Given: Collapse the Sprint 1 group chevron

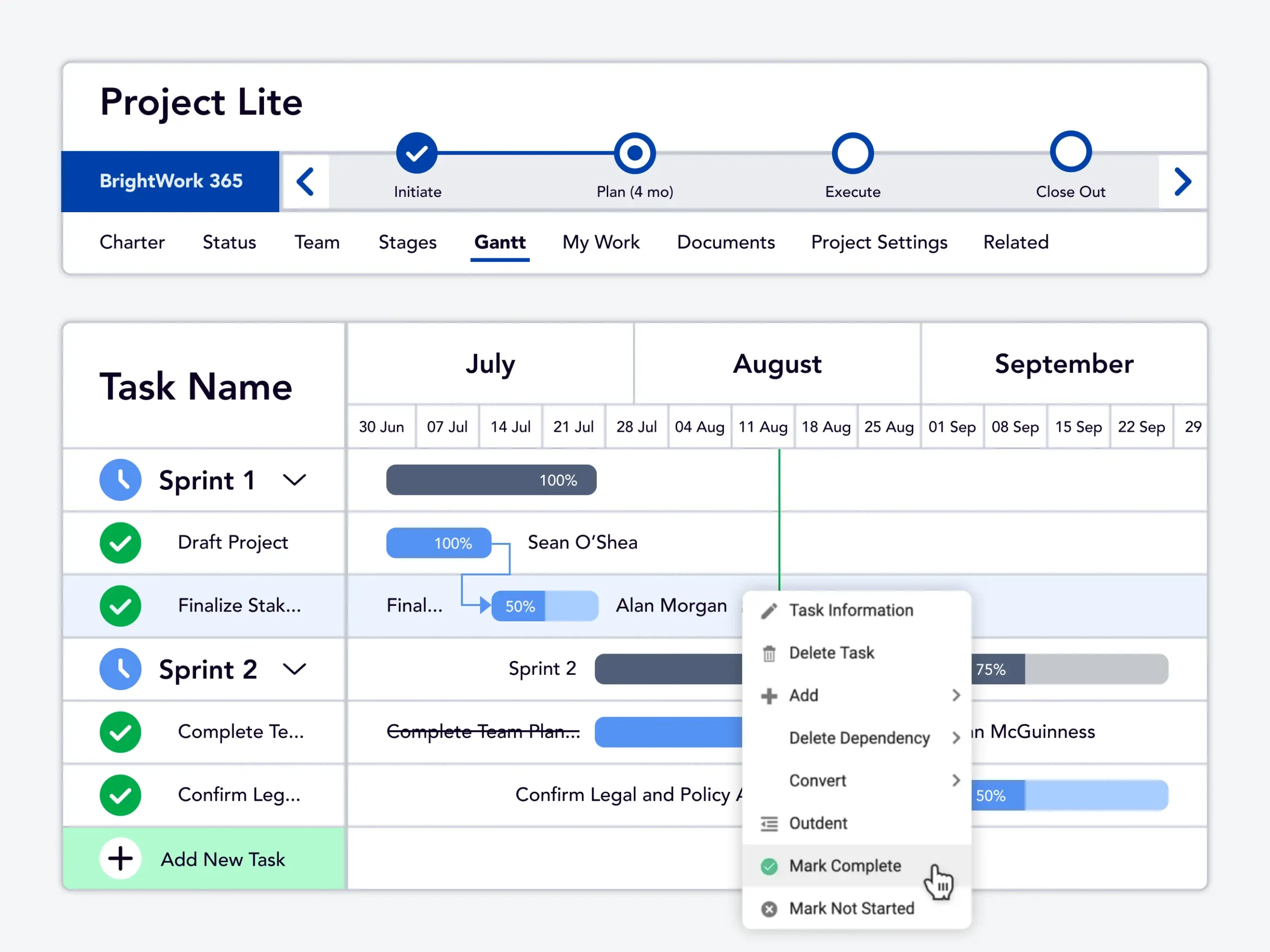Looking at the screenshot, I should click(x=295, y=480).
